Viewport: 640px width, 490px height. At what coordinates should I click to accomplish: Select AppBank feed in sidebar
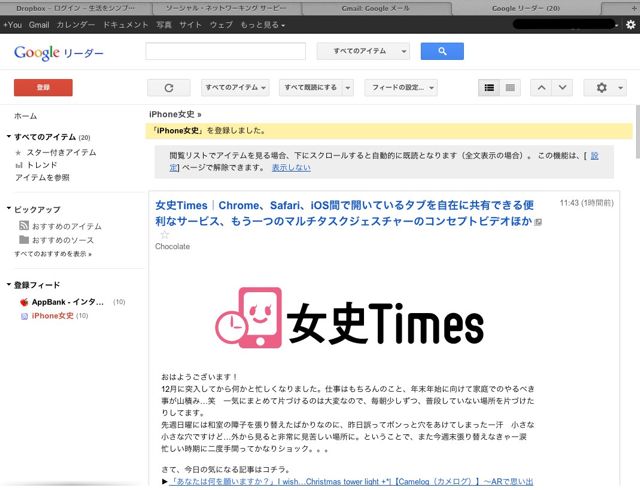pyautogui.click(x=68, y=302)
